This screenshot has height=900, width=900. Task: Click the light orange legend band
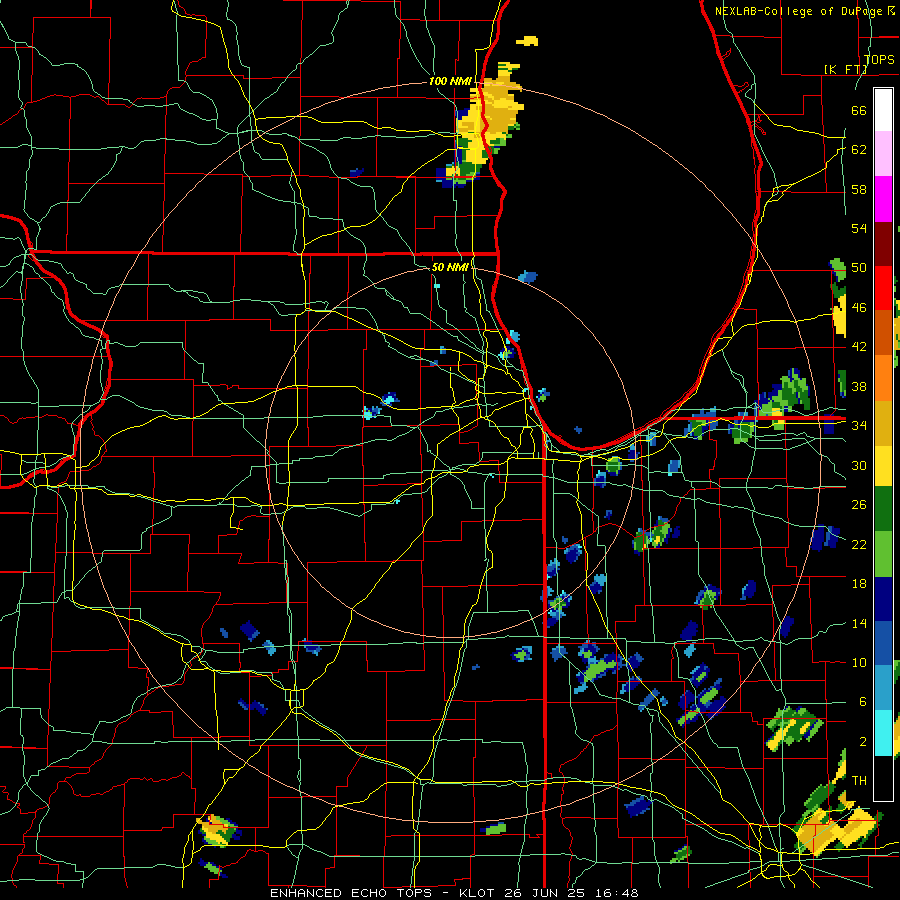tap(883, 377)
